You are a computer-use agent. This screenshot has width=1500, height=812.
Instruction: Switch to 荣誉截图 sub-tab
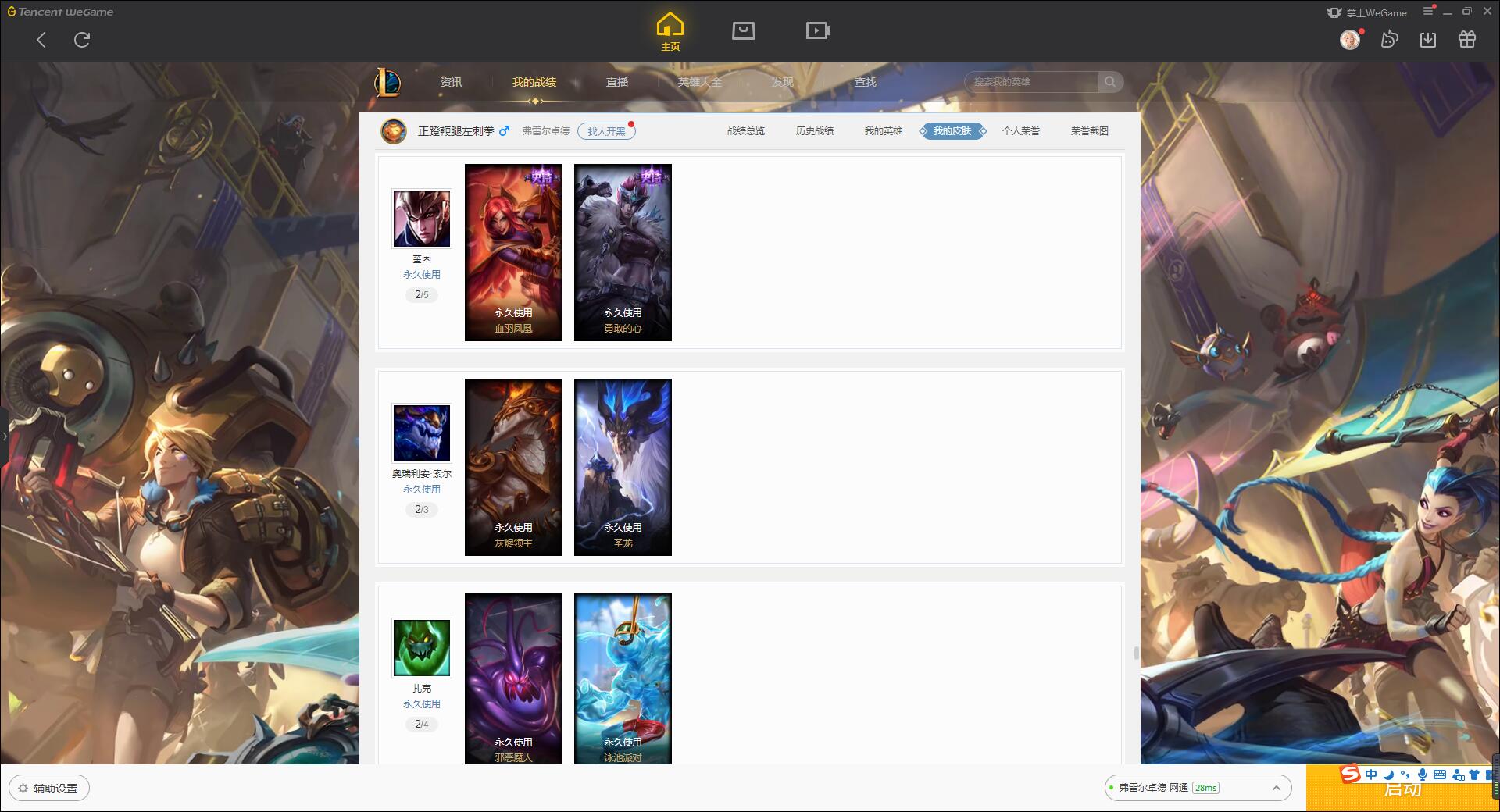tap(1090, 131)
